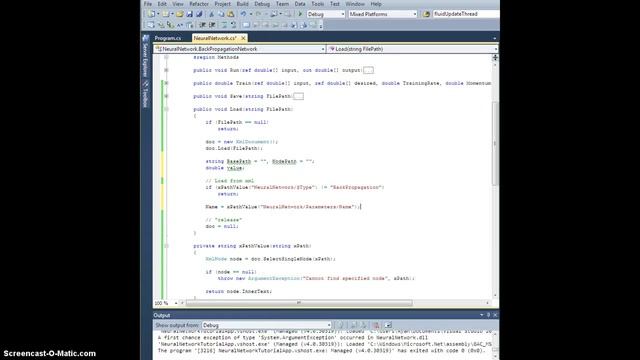This screenshot has width=640, height=360.
Task: Click the Open File folder icon
Action: (x=180, y=14)
